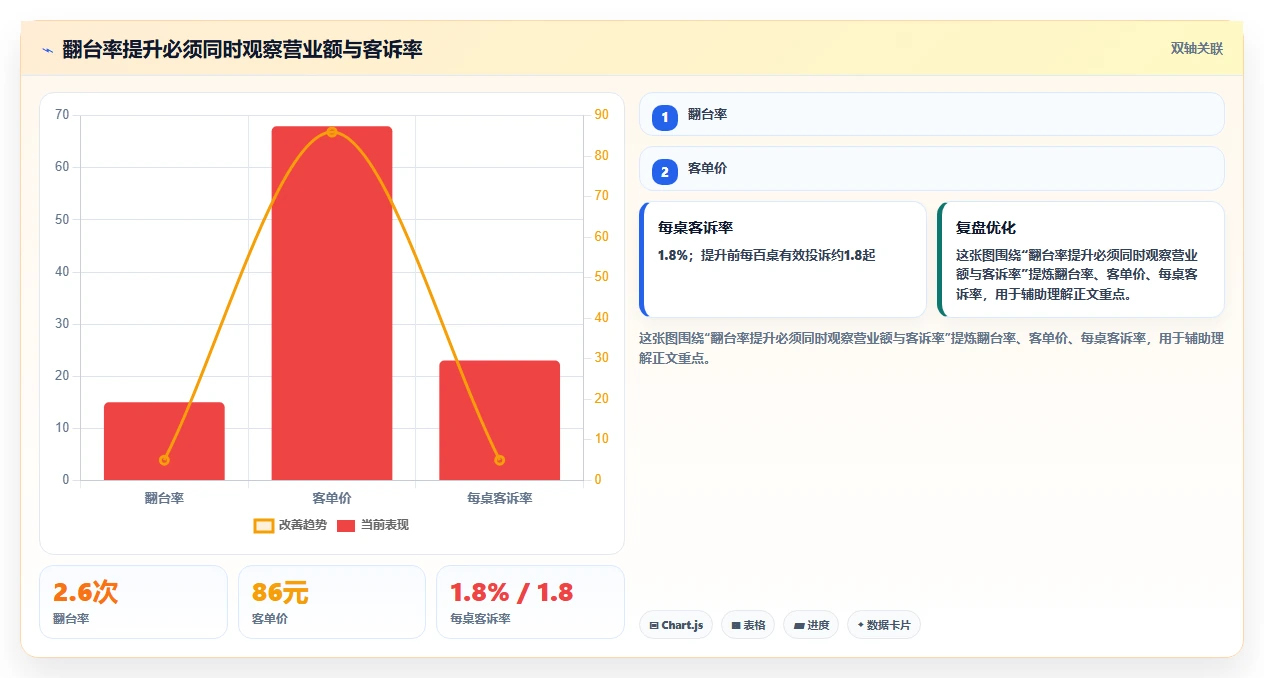This screenshot has height=678, width=1264.
Task: Click the star icon in the 数据卡片 chip
Action: pyautogui.click(x=860, y=625)
